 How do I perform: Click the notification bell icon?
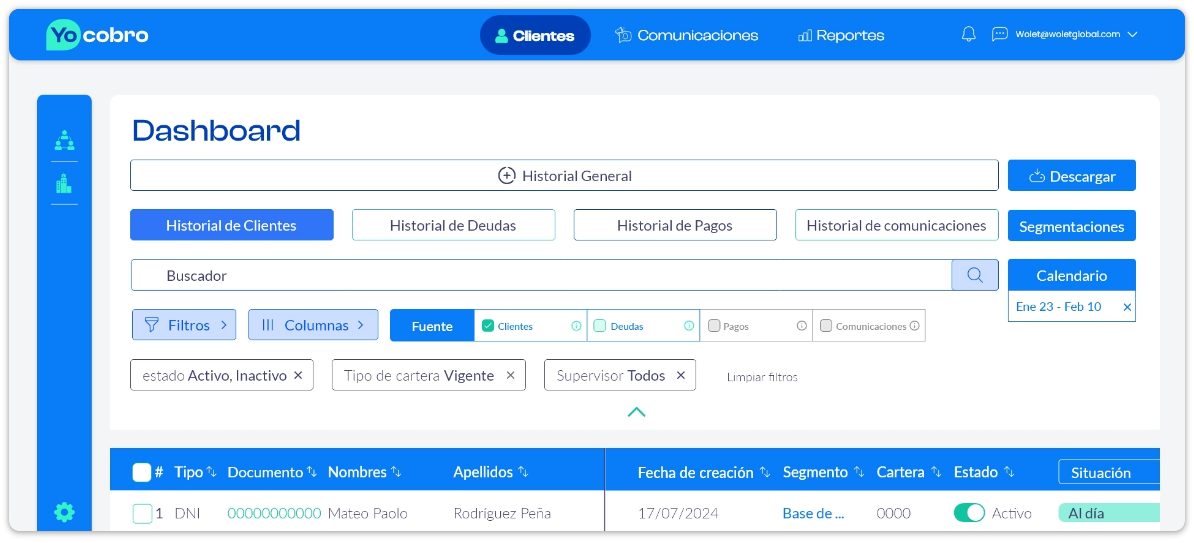click(x=968, y=35)
